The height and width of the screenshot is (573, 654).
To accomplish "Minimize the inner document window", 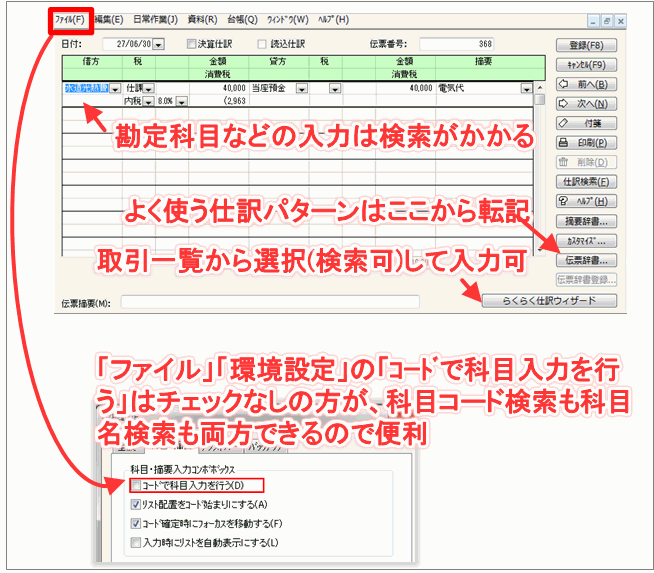I will 593,21.
